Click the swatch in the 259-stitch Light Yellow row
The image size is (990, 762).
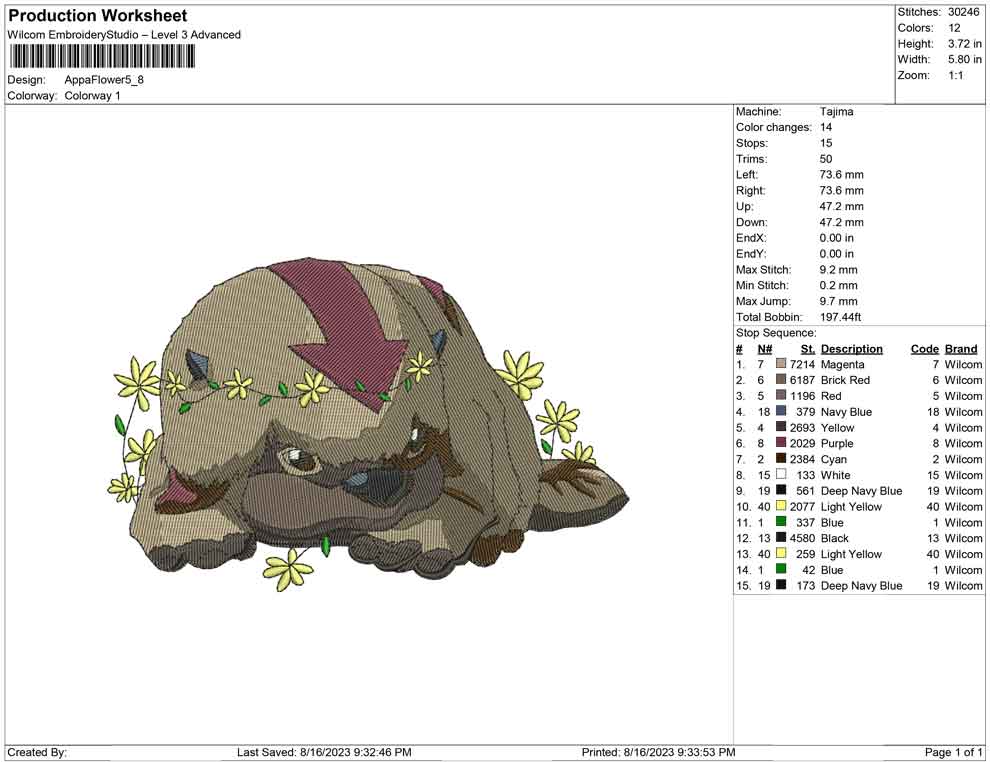click(781, 553)
